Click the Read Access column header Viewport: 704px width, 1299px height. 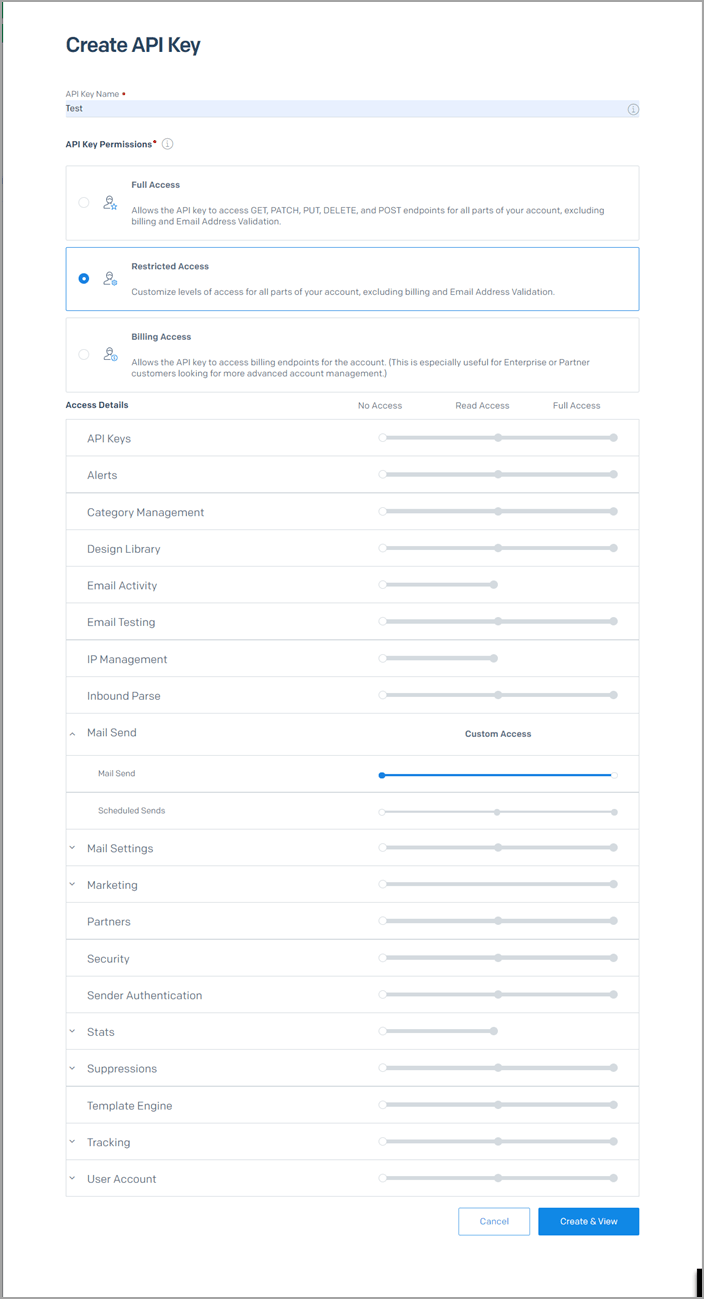(x=482, y=406)
